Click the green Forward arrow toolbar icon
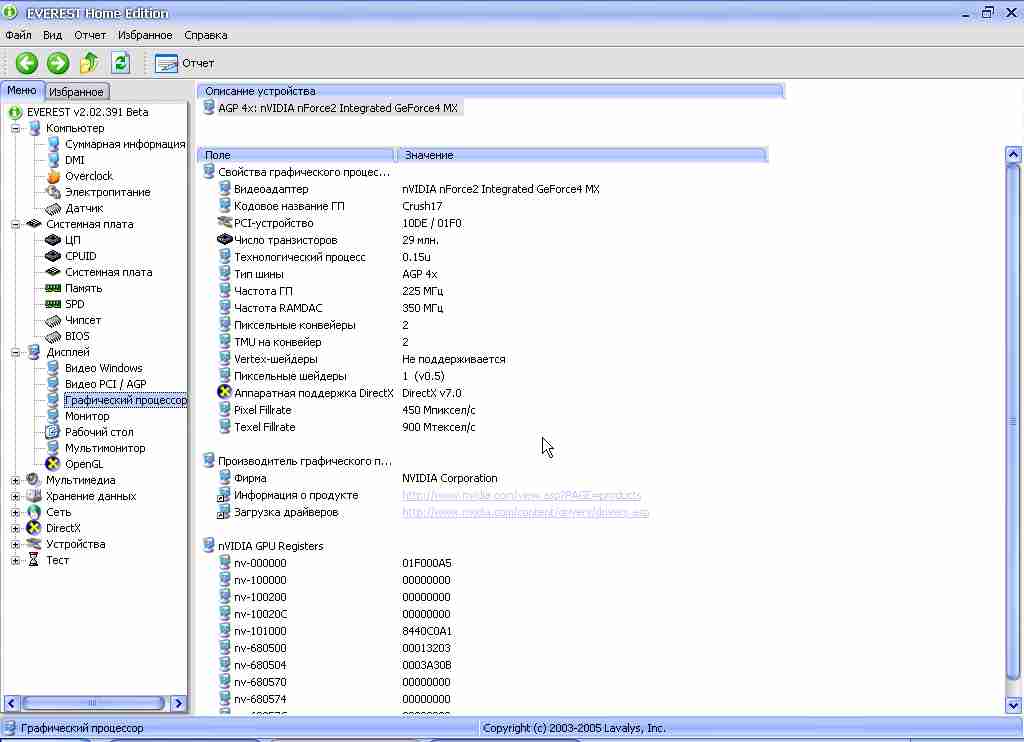This screenshot has height=742, width=1024. tap(58, 63)
